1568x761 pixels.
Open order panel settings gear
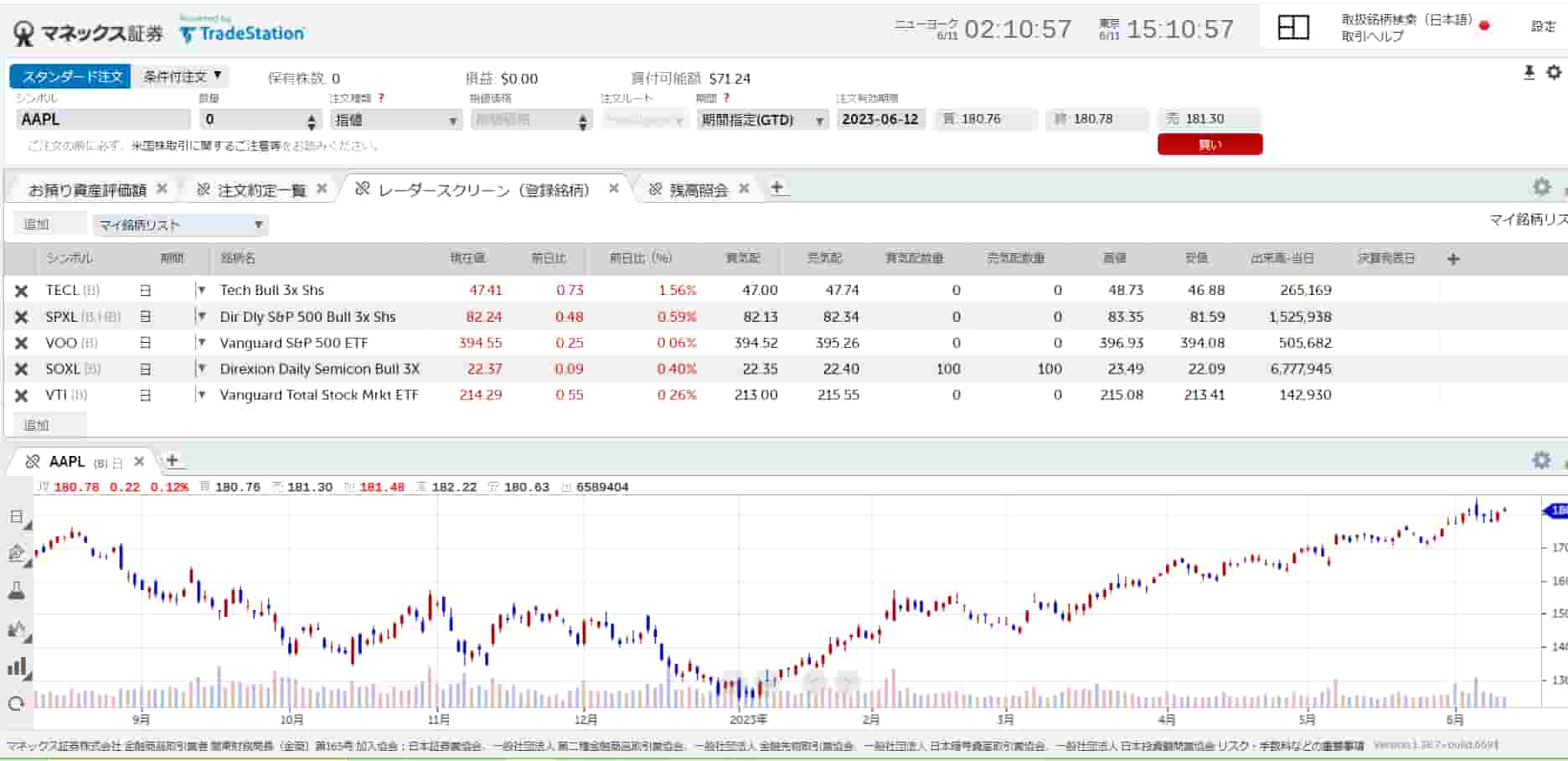[1554, 73]
